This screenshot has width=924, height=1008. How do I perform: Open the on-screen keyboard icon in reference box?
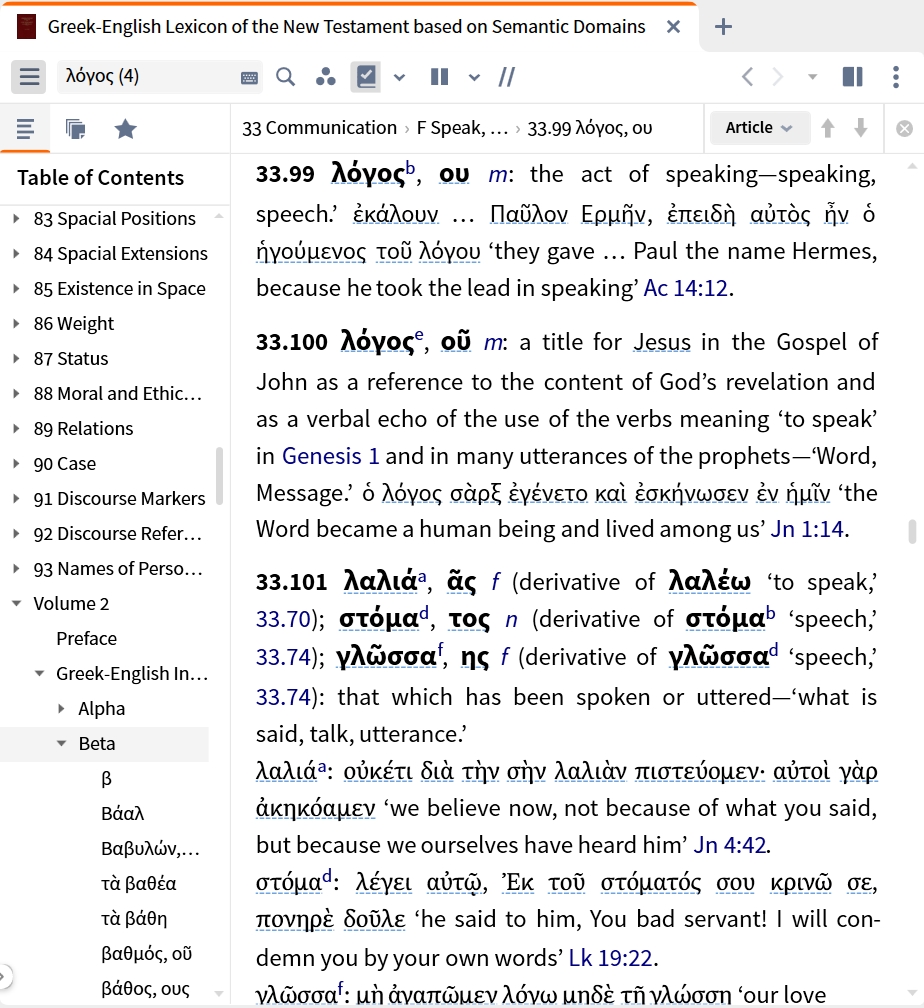click(x=249, y=78)
